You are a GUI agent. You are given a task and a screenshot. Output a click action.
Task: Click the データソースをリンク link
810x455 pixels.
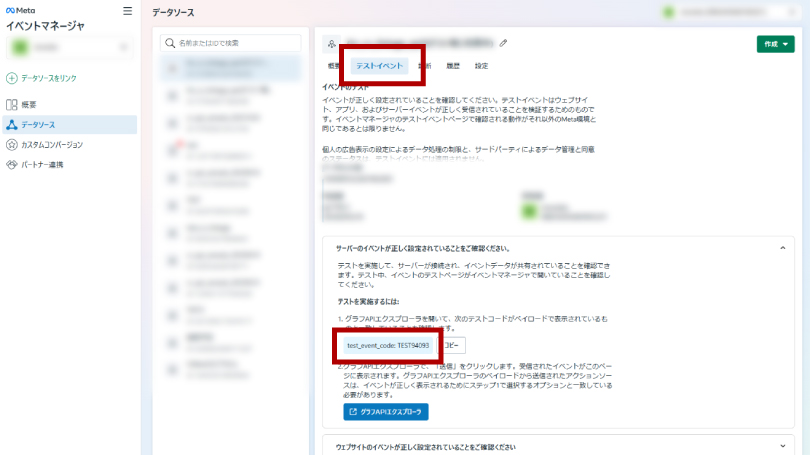49,78
